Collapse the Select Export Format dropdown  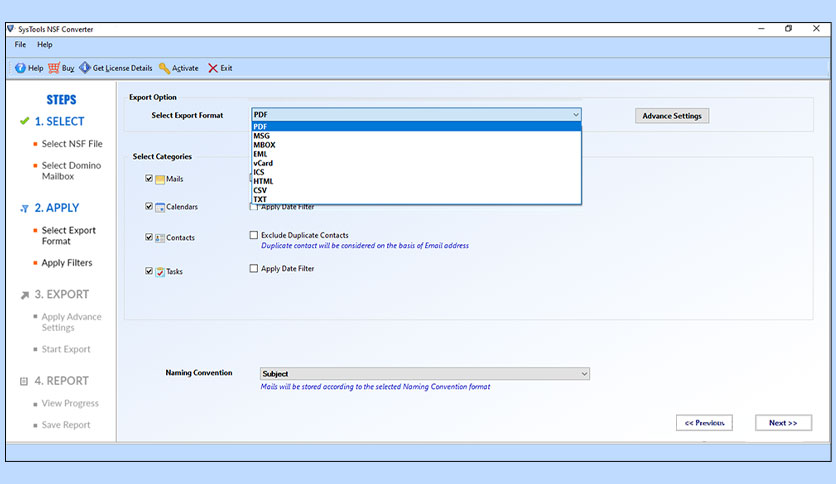click(x=576, y=115)
